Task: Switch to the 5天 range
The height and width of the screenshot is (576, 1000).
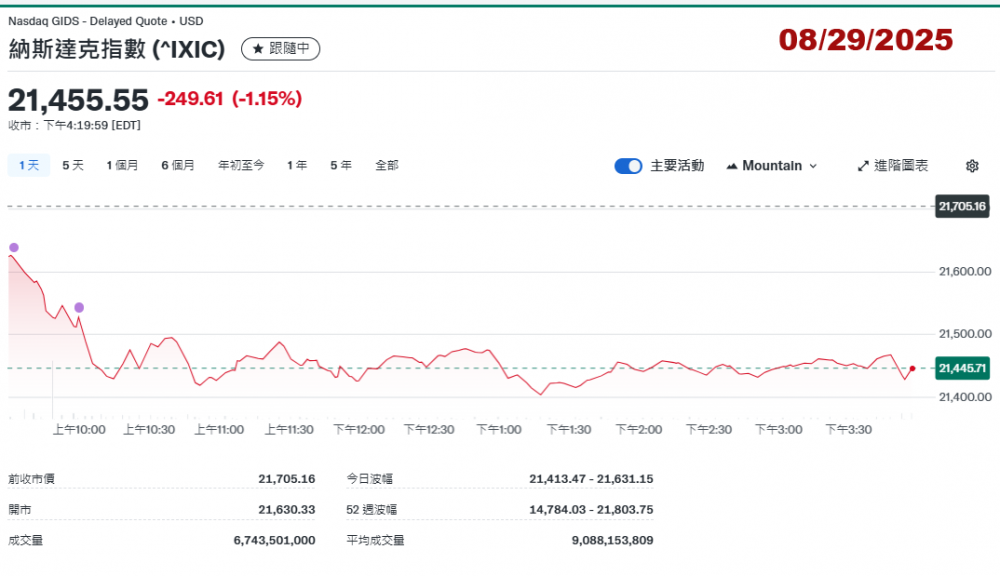Action: click(73, 165)
